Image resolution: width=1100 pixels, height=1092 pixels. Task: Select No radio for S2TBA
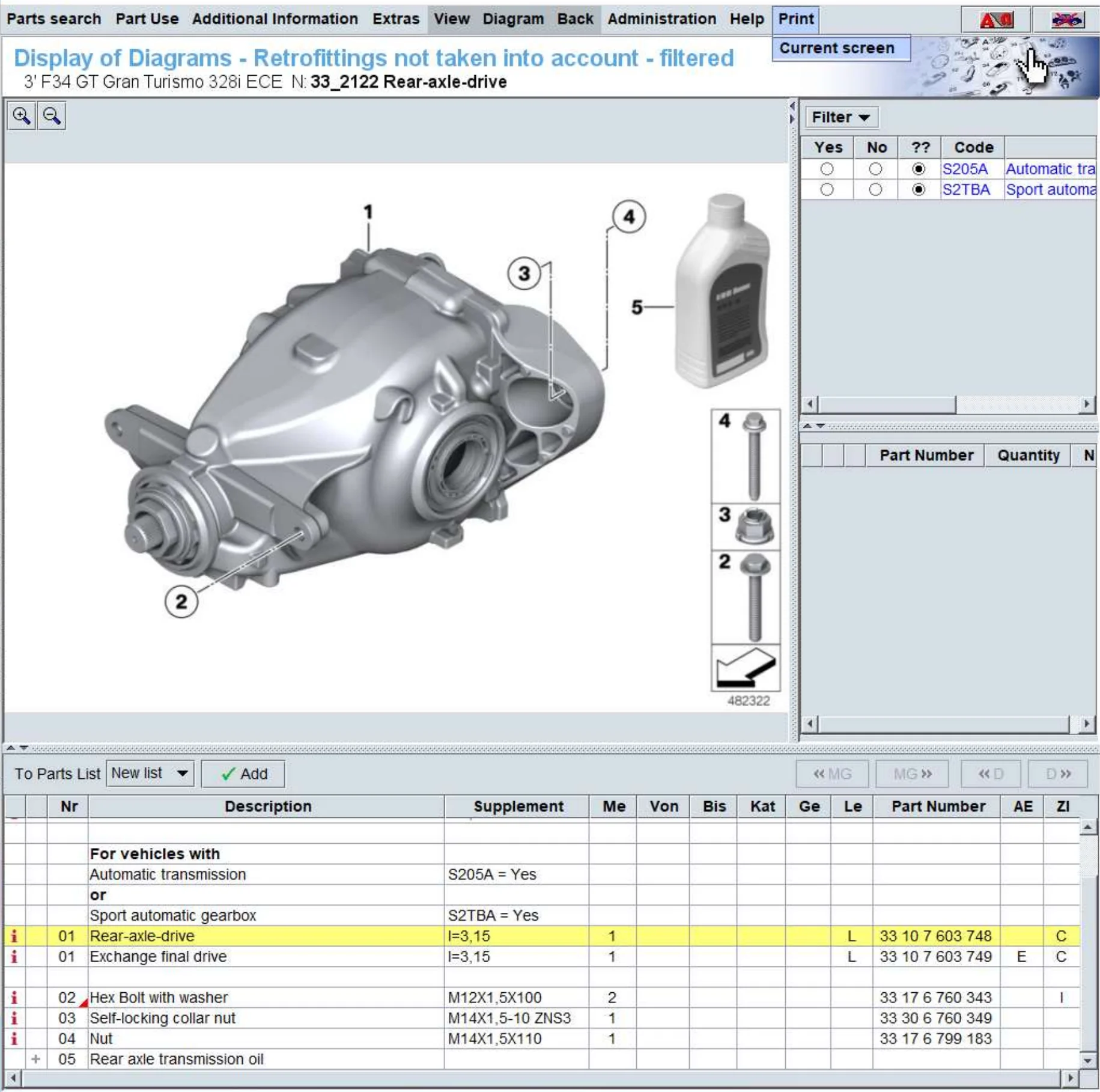click(x=875, y=190)
